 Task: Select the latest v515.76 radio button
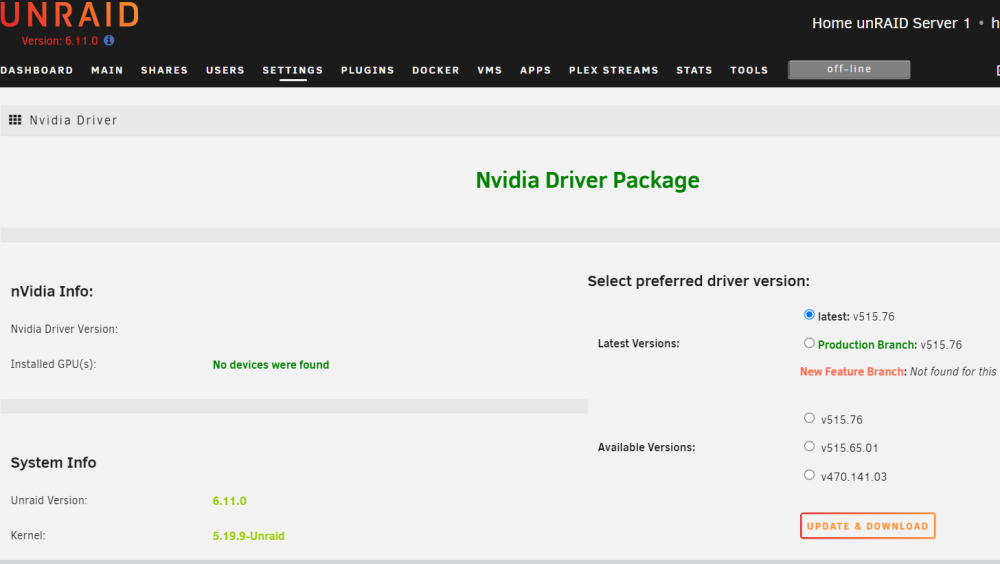pos(809,315)
